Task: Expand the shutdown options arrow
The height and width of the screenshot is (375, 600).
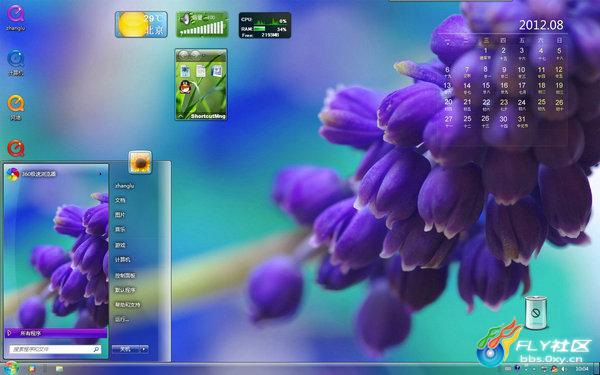Action: point(143,349)
